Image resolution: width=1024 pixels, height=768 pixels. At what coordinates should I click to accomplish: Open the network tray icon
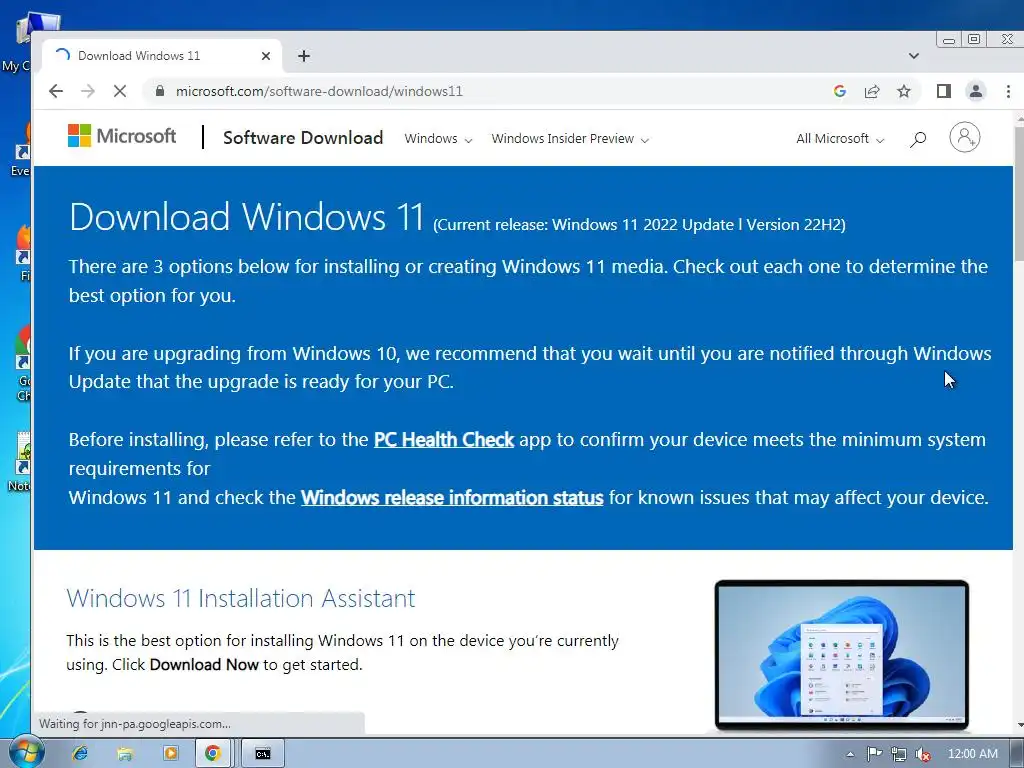[x=899, y=754]
